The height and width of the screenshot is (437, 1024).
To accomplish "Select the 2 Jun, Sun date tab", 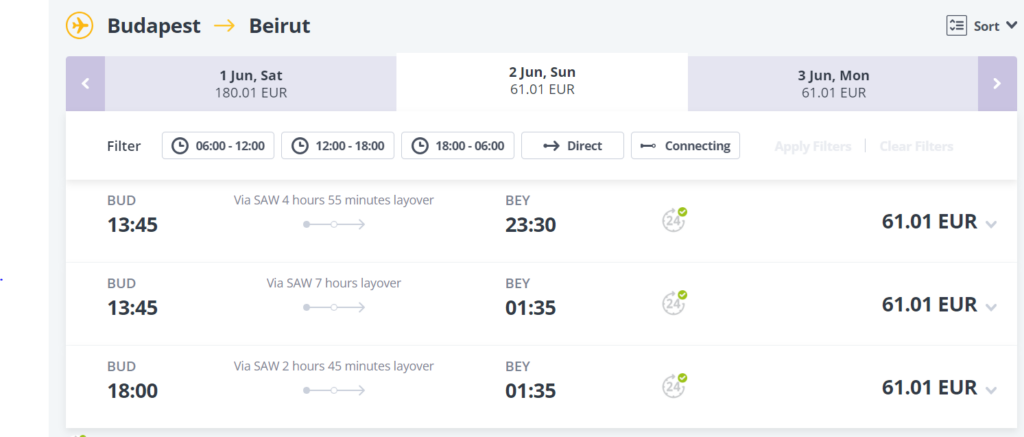I will (542, 80).
